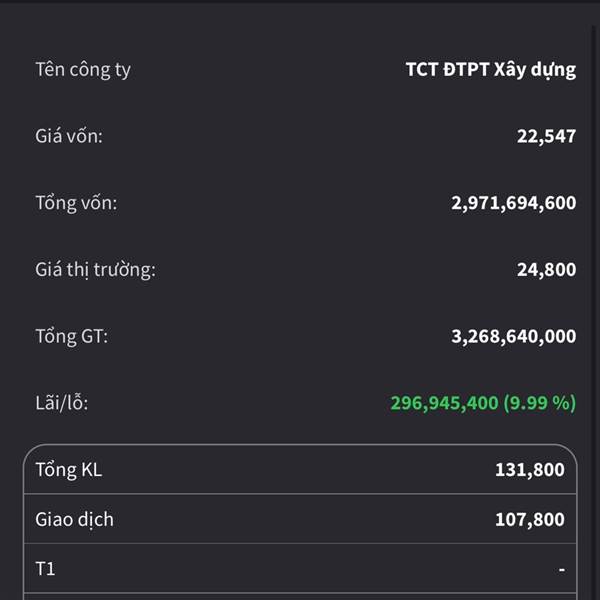Select total value 3,268,640,000
The width and height of the screenshot is (600, 600).
point(514,337)
